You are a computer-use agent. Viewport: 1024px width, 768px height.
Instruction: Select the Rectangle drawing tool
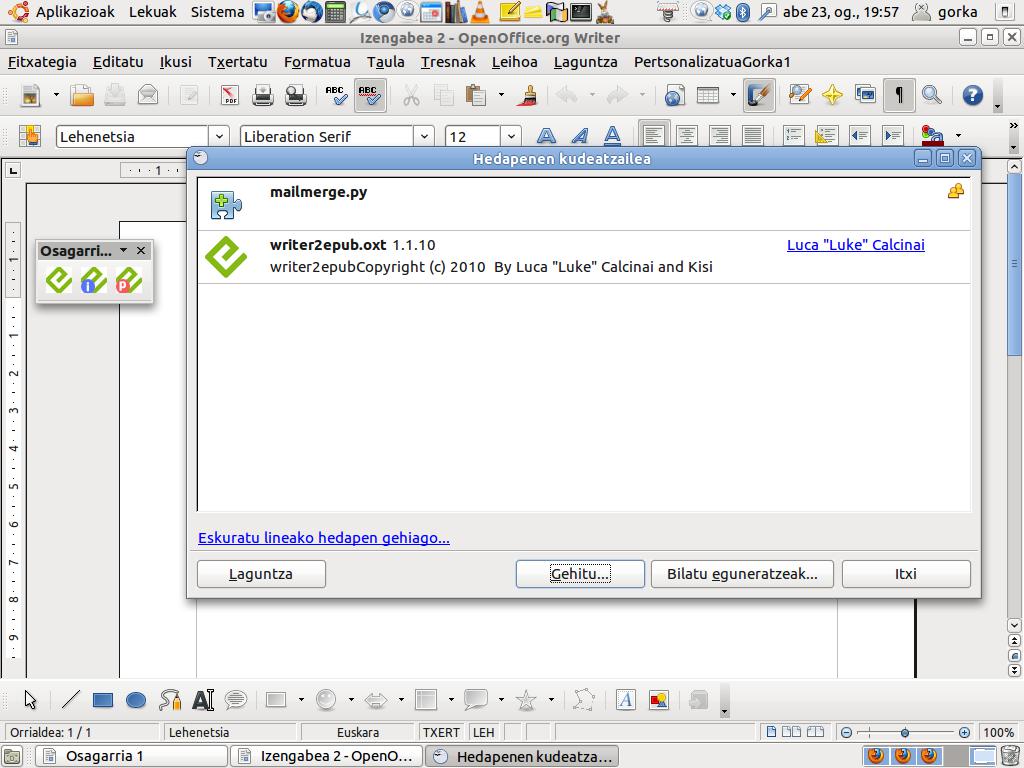coord(103,700)
